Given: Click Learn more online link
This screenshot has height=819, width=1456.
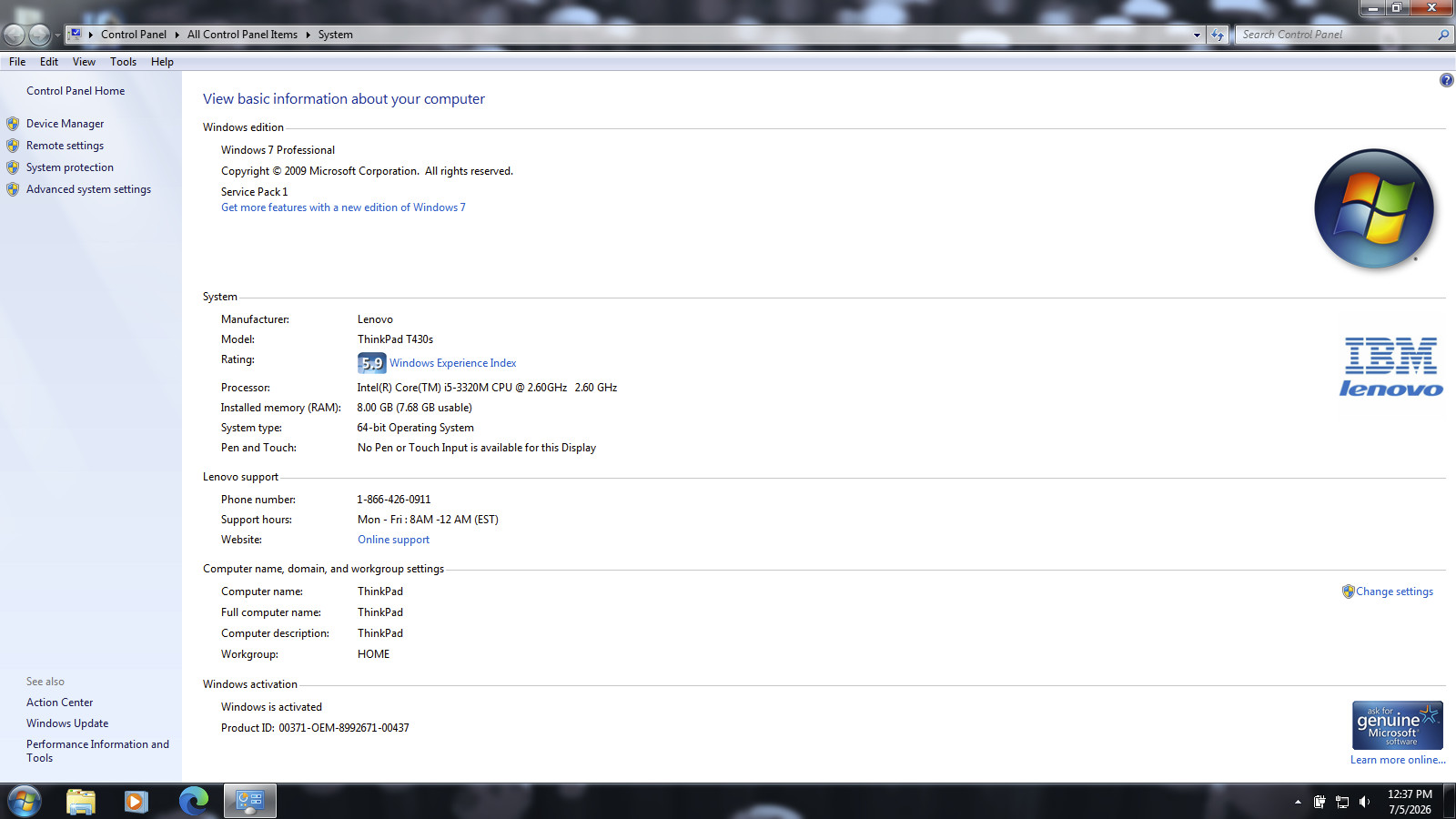Looking at the screenshot, I should pyautogui.click(x=1398, y=760).
